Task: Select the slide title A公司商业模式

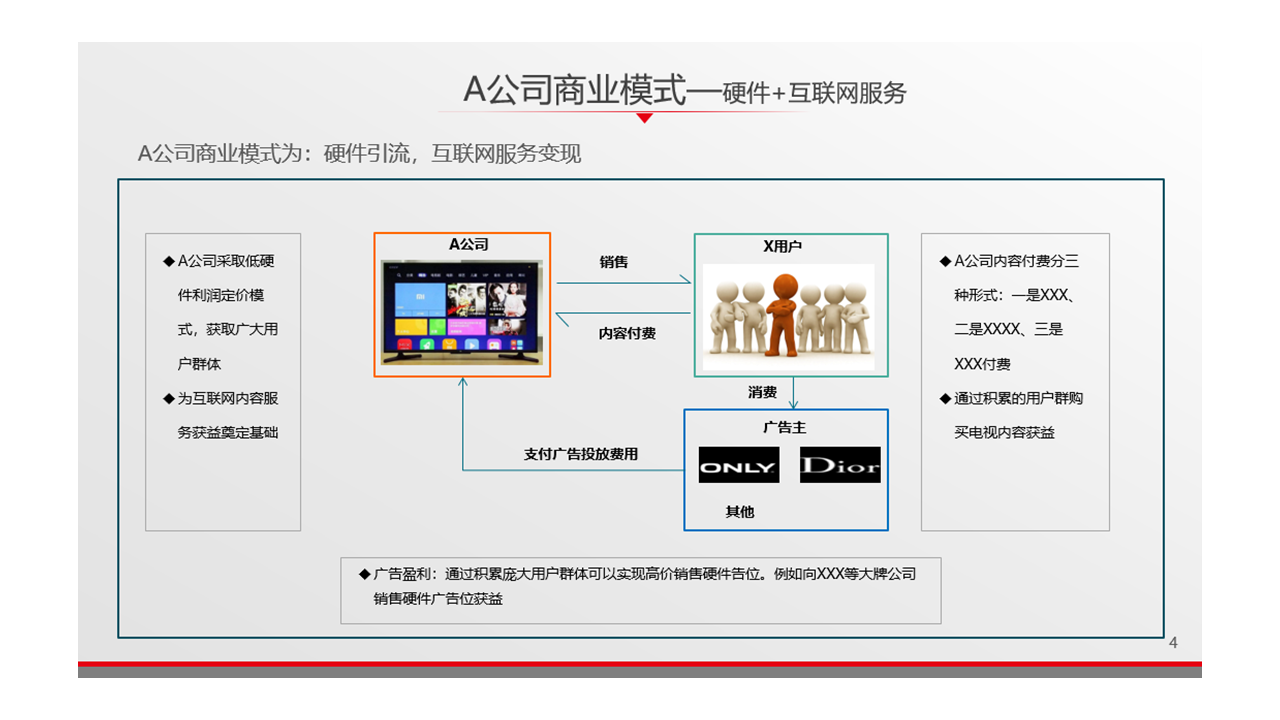Action: tap(575, 91)
